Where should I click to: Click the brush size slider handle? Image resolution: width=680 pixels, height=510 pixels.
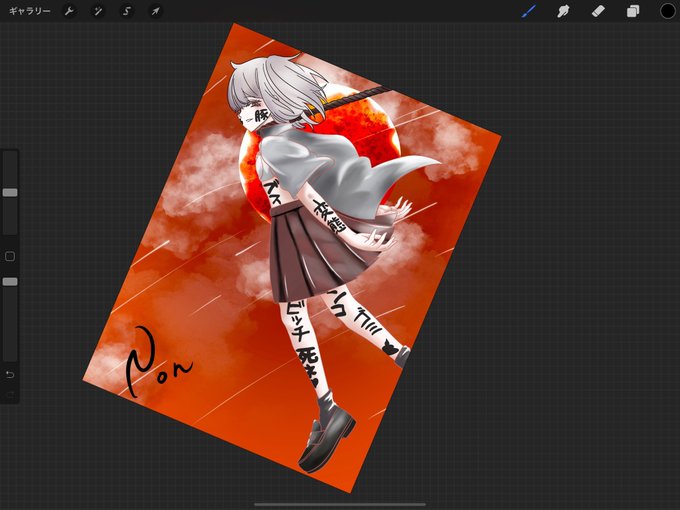[10, 192]
